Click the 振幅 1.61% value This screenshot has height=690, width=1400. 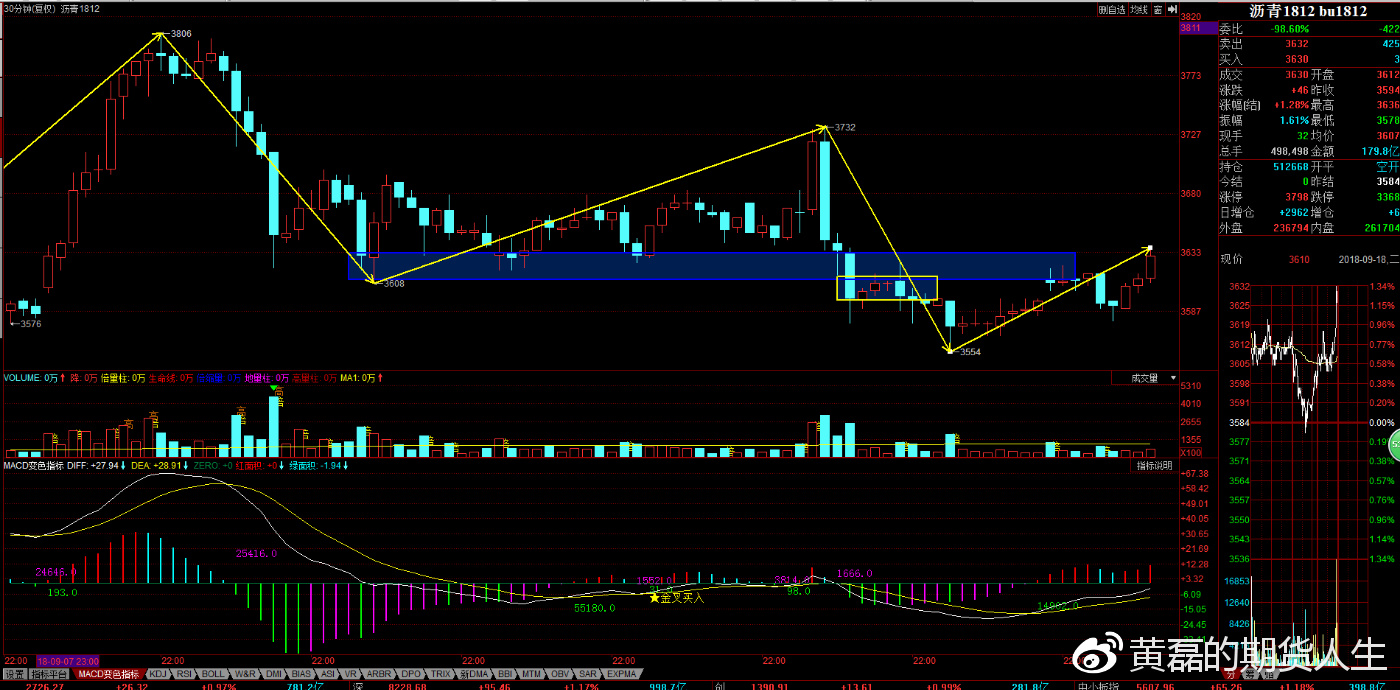coord(1292,120)
